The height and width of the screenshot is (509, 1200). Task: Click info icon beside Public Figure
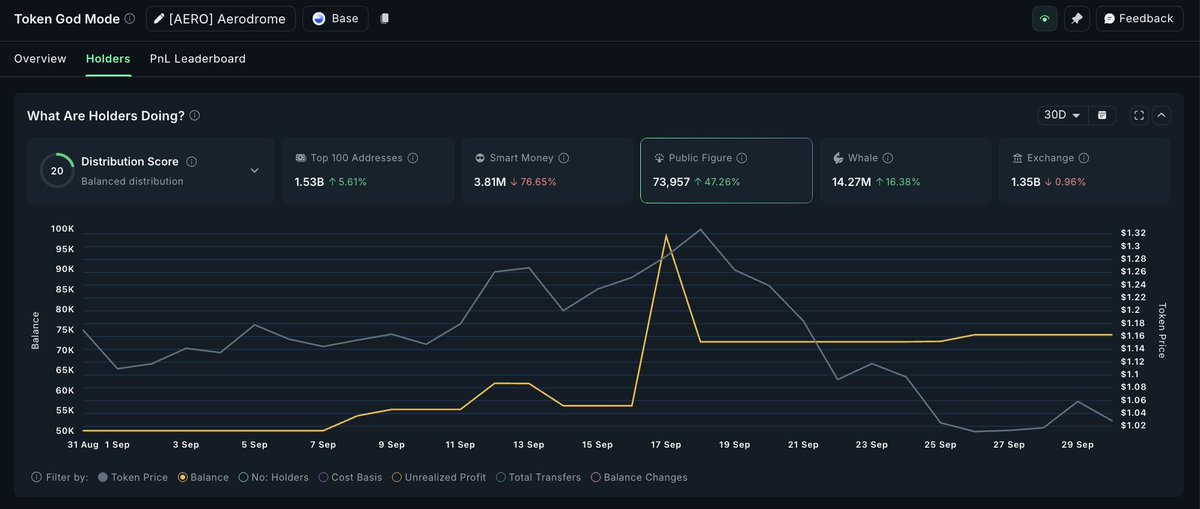pos(741,158)
